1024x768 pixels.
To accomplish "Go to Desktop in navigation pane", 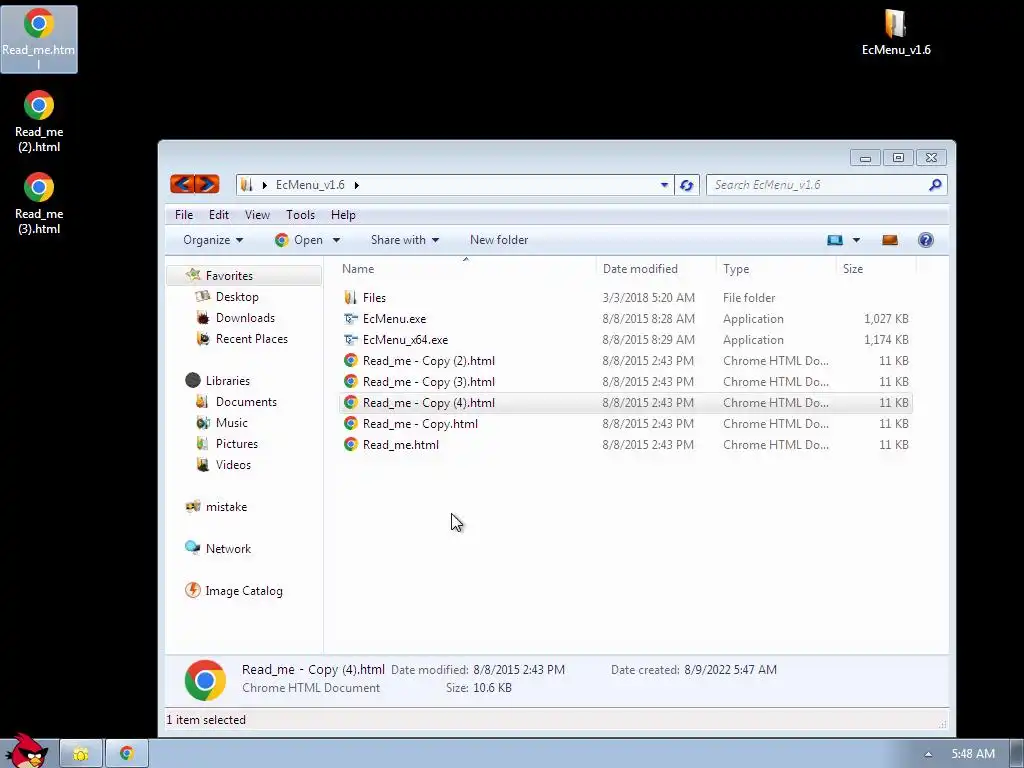I will pyautogui.click(x=237, y=296).
